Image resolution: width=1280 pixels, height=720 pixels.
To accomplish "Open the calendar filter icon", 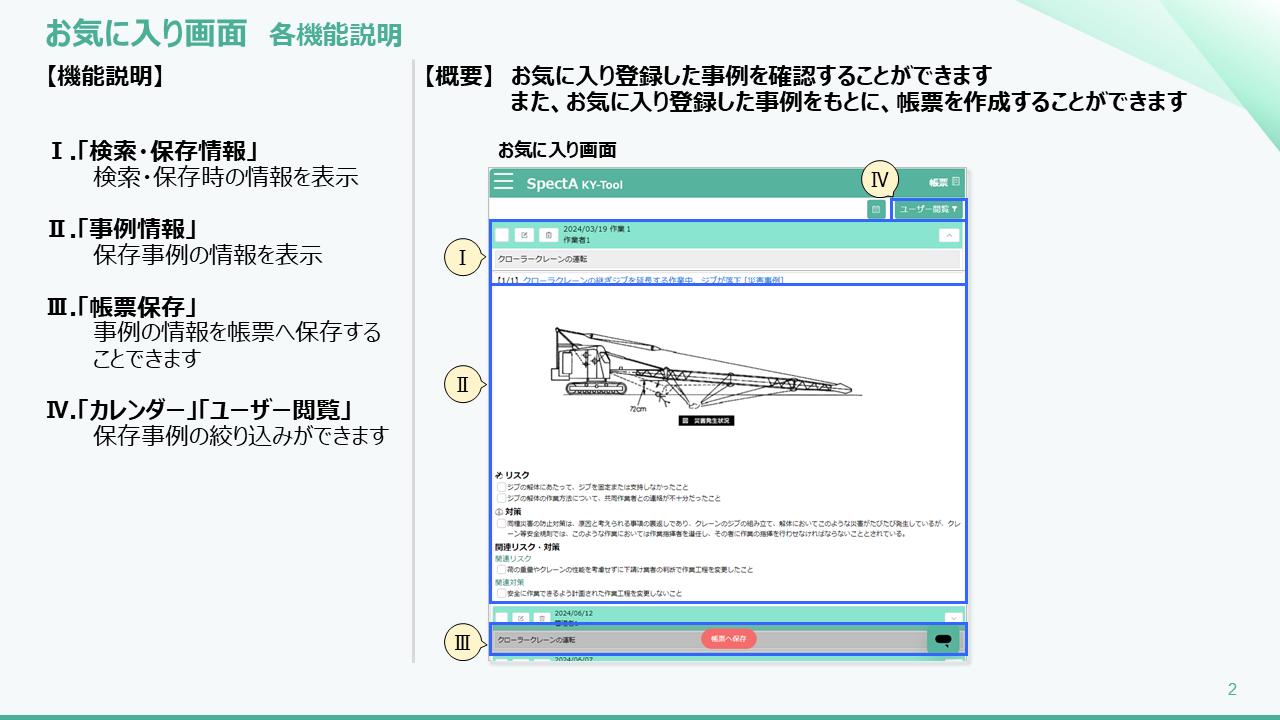I will point(877,208).
